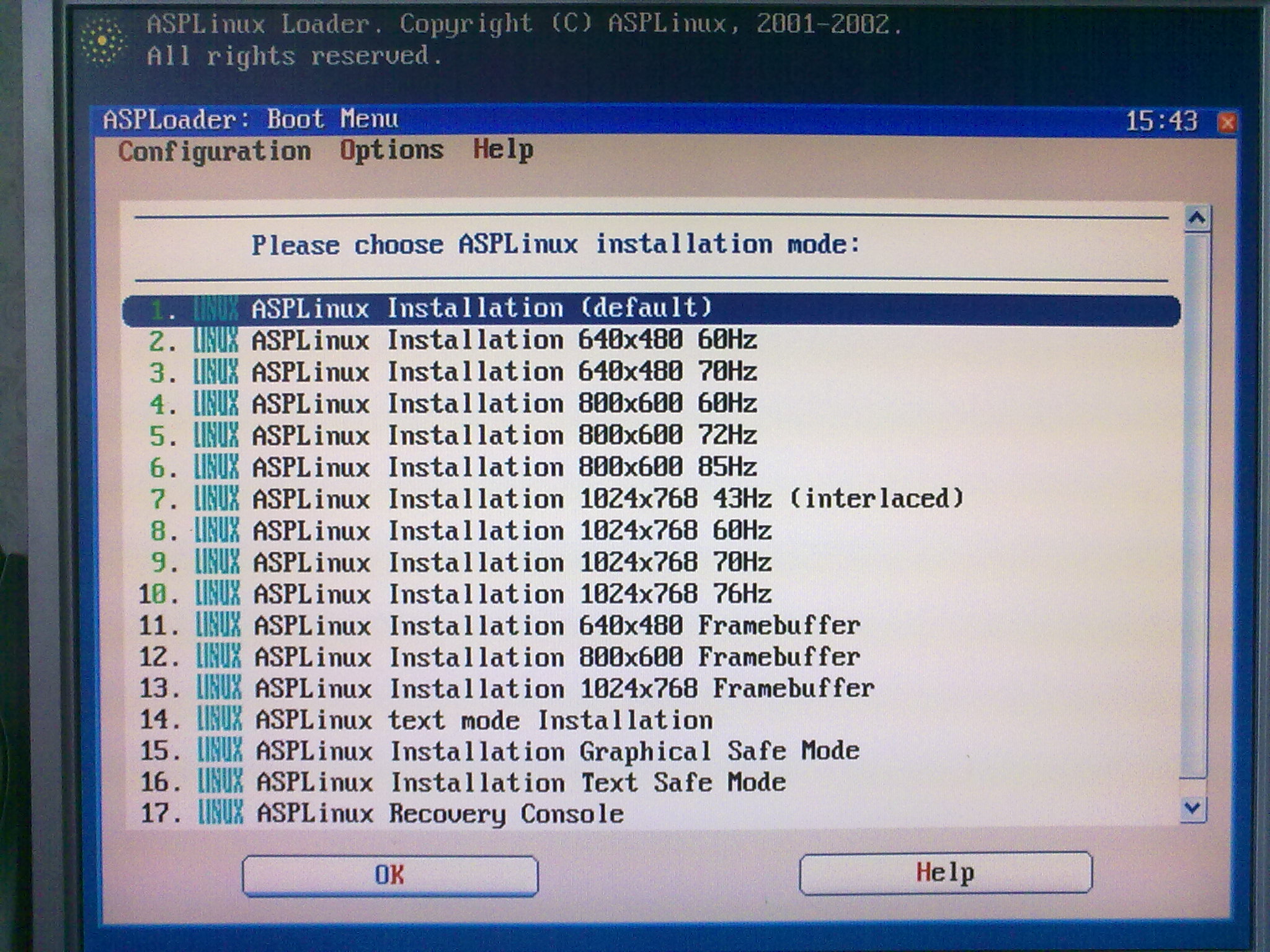
Task: Open the Options menu
Action: [x=391, y=151]
